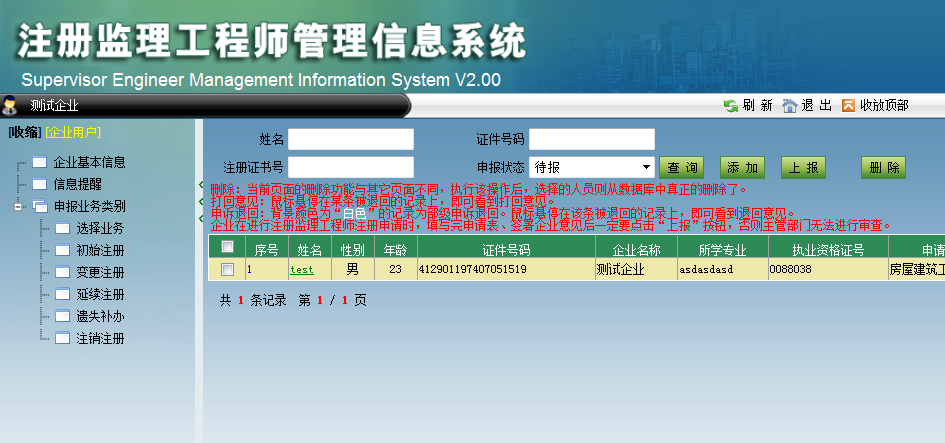This screenshot has width=945, height=443.
Task: Click the 姓名 input field
Action: pos(351,139)
